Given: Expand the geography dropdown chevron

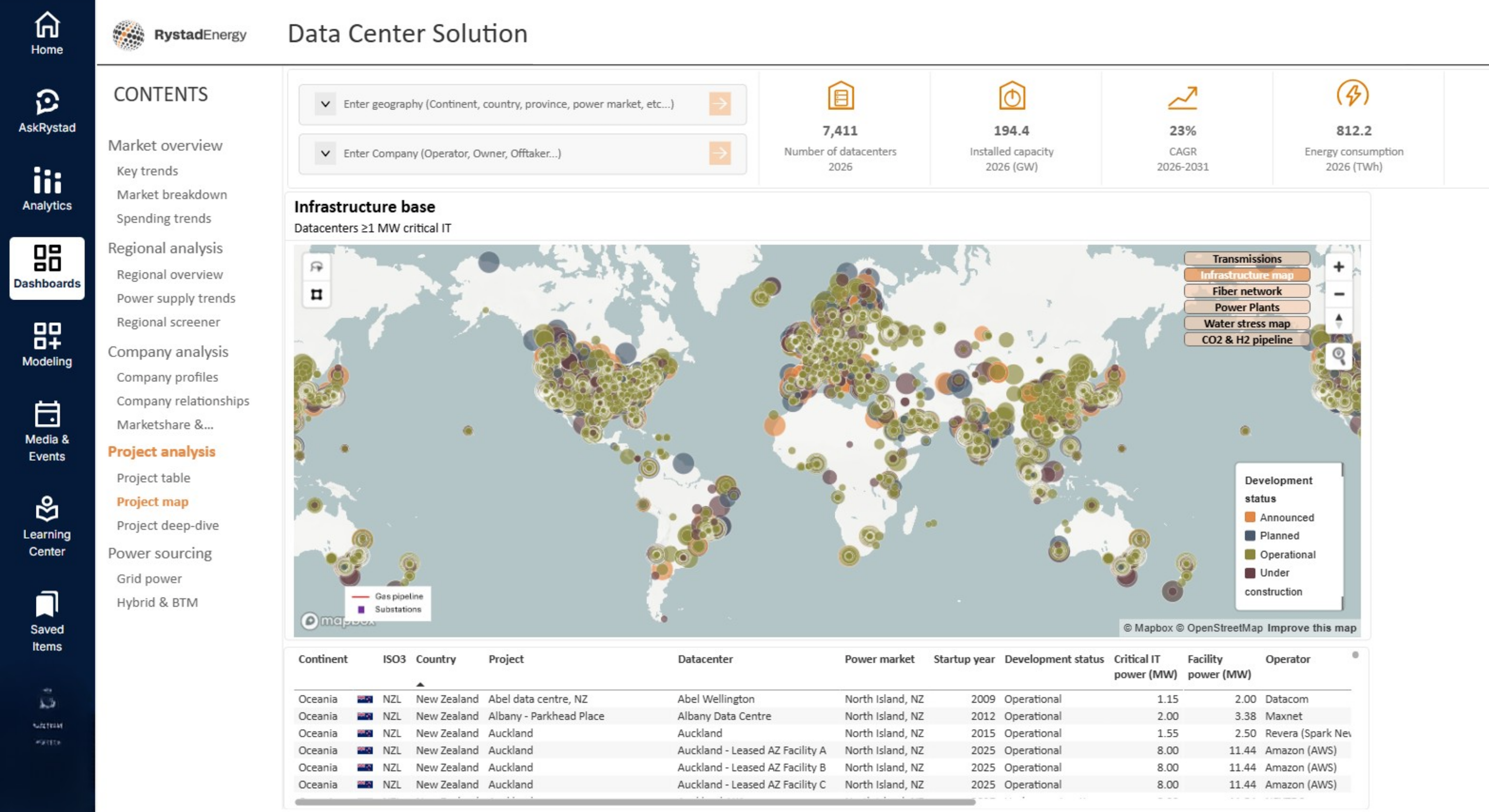Looking at the screenshot, I should [325, 104].
